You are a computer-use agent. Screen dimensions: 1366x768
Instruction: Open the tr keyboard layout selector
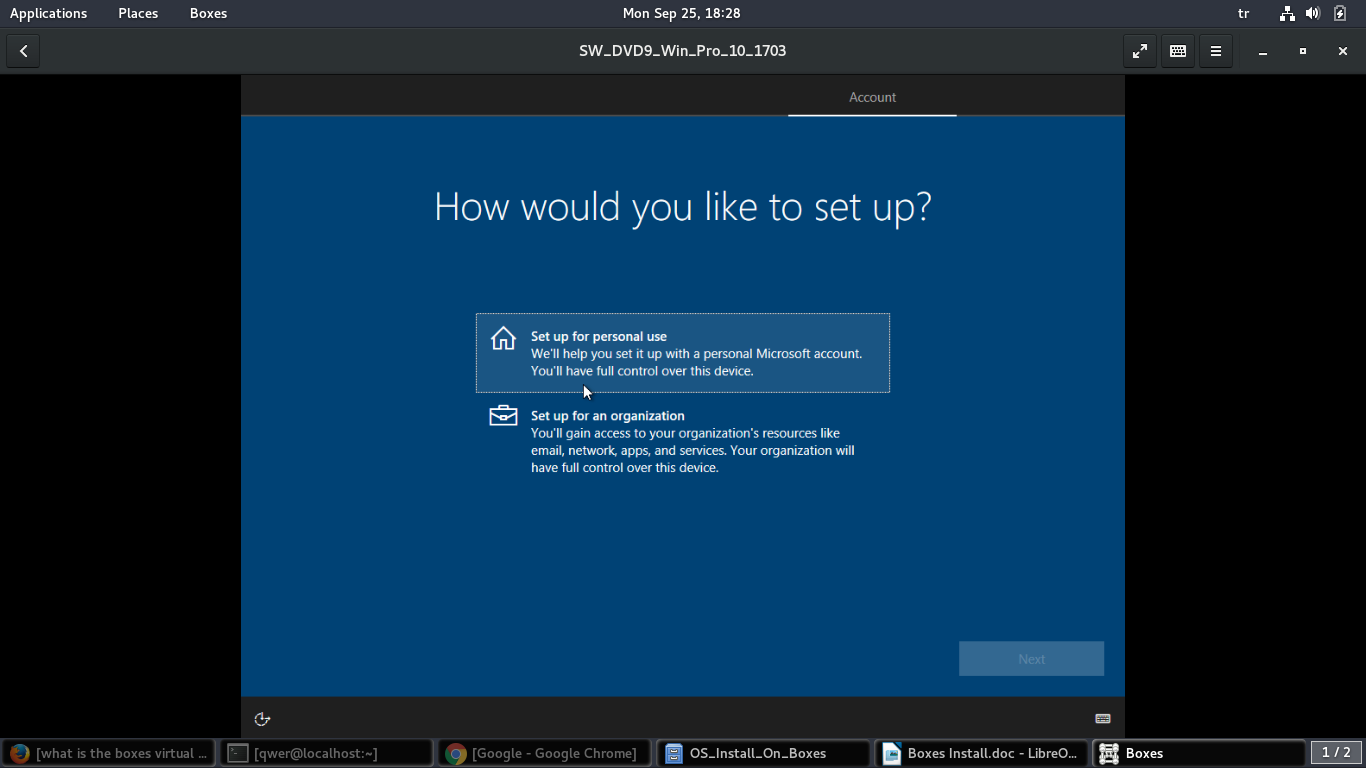tap(1244, 13)
